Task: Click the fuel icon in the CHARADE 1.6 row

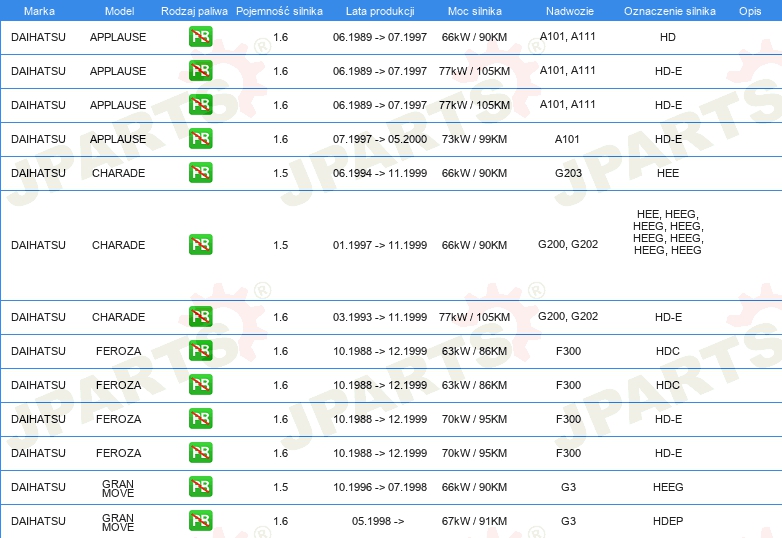Action: 200,317
